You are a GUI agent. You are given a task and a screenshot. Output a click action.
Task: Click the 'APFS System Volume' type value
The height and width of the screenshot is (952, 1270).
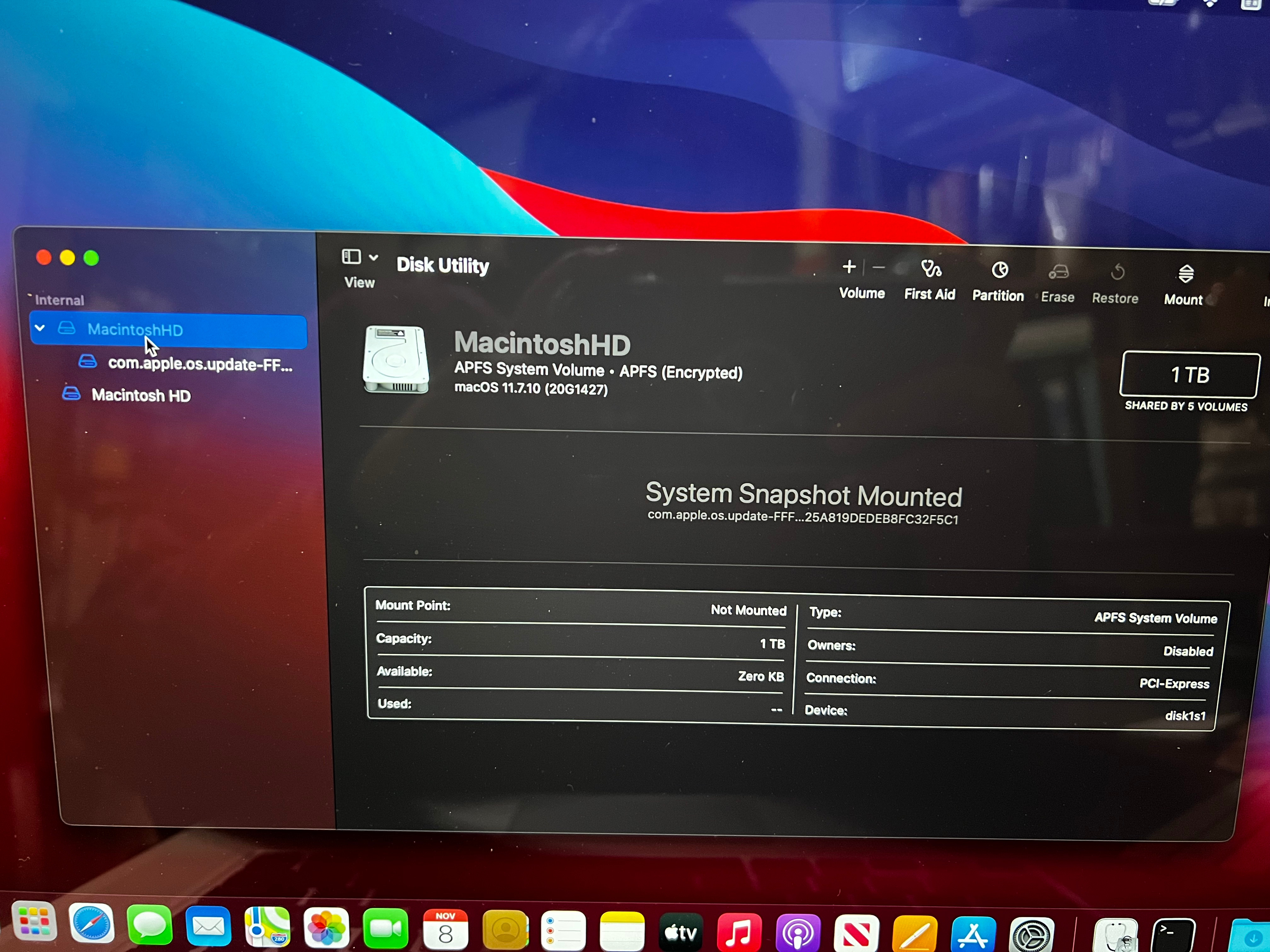(x=1155, y=618)
